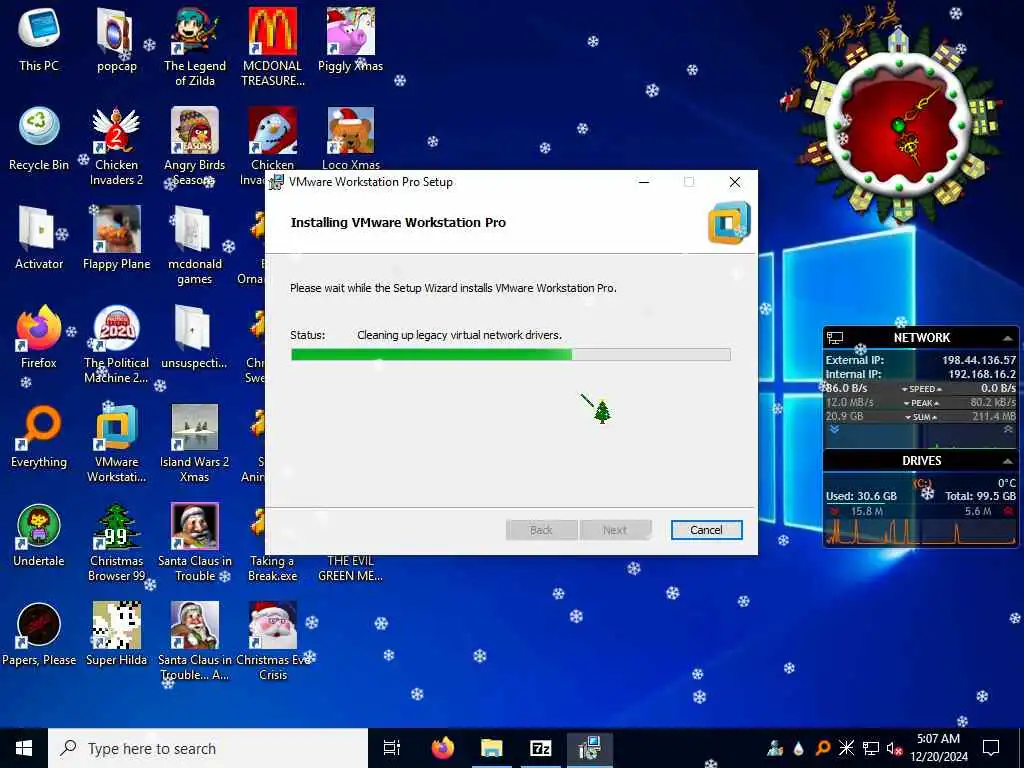Screen dimensions: 1024x768
Task: Minimize the VMware setup window
Action: tap(644, 182)
